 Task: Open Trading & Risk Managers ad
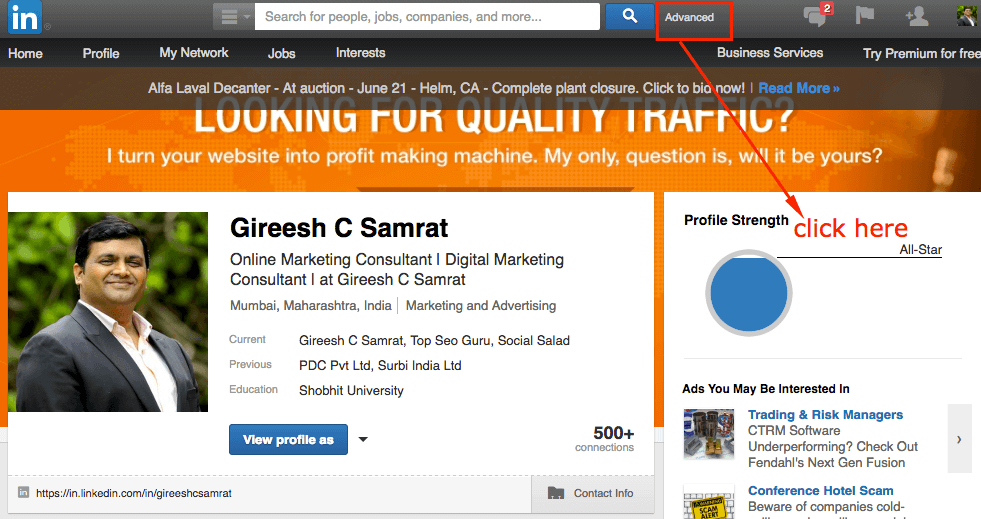coord(825,415)
